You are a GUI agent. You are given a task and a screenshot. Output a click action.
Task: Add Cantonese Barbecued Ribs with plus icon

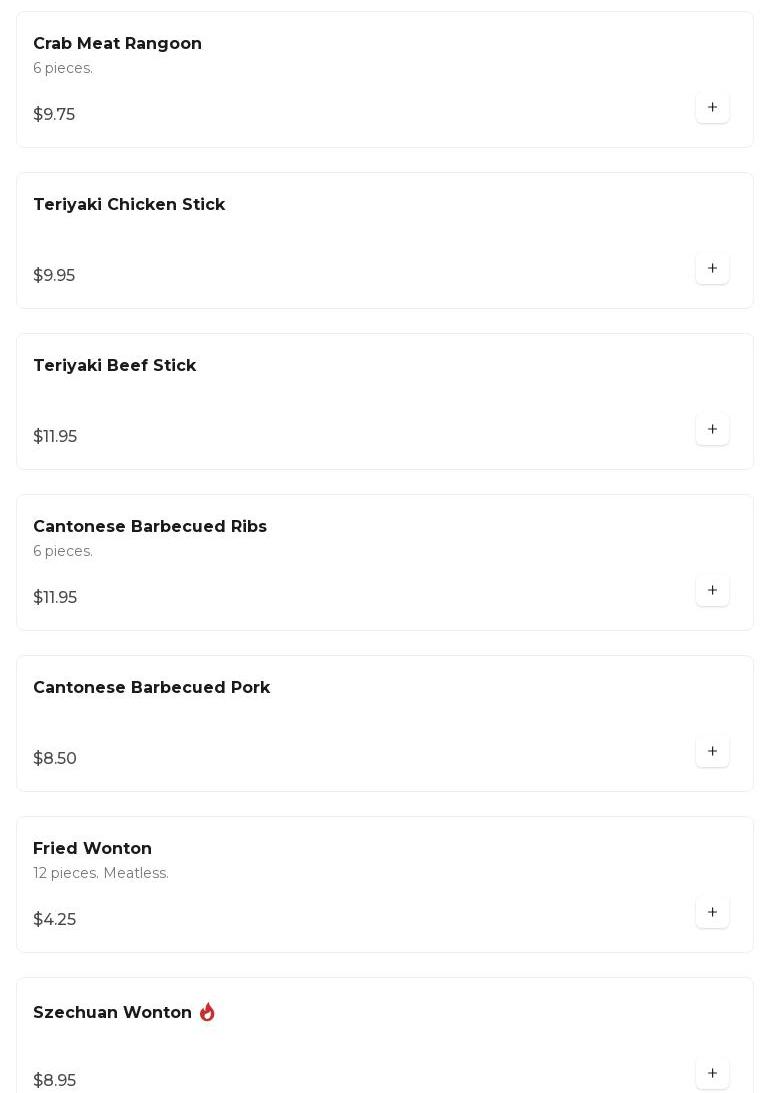[712, 591]
